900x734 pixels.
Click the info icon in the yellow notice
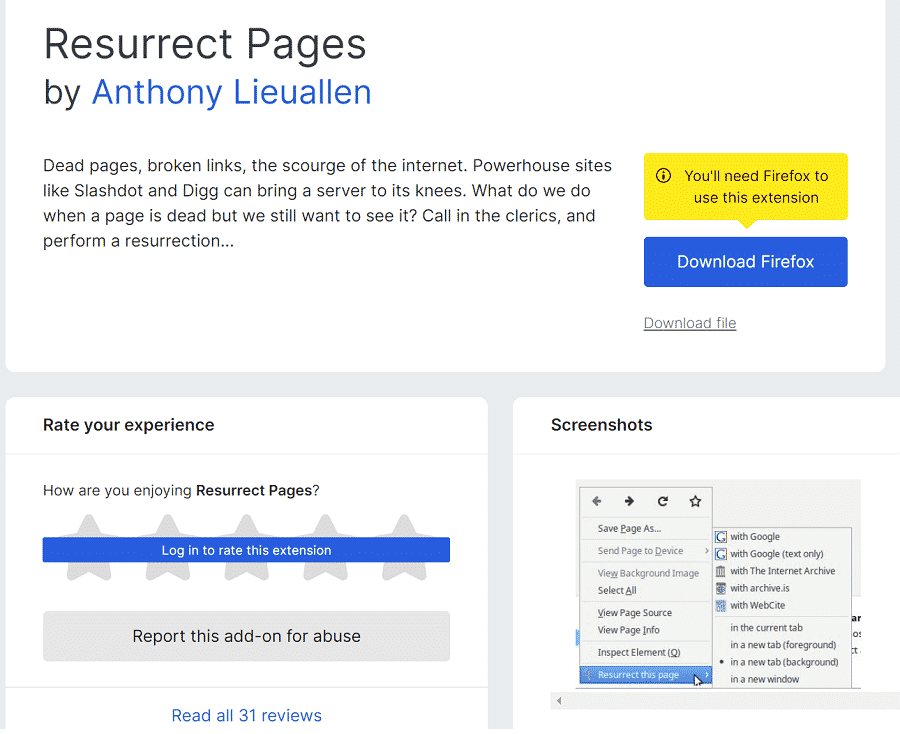(663, 176)
